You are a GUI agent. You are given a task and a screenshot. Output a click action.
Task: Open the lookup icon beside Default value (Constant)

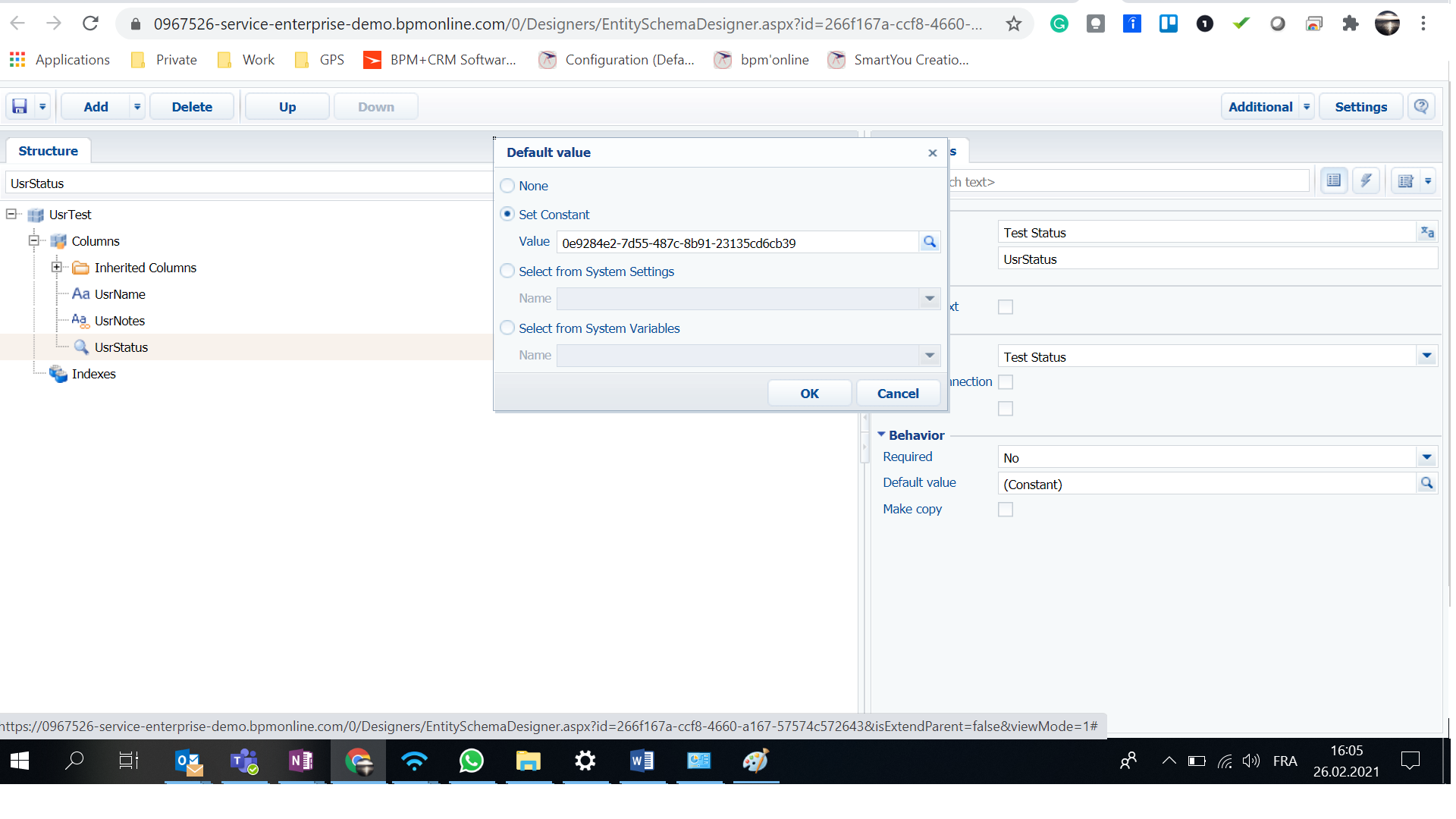1426,483
